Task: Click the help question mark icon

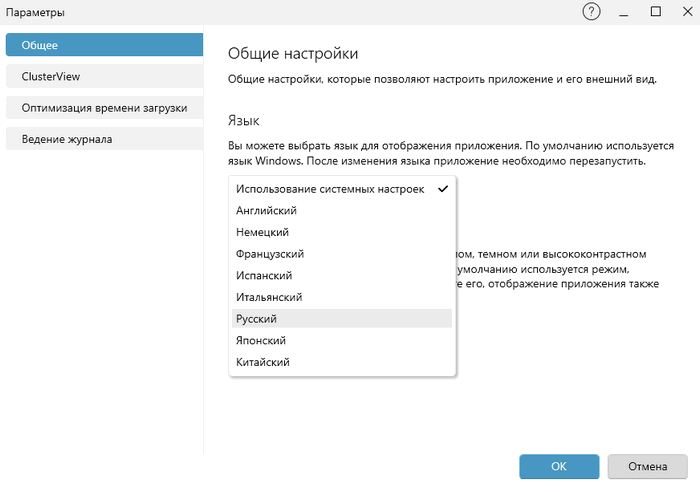Action: (592, 12)
